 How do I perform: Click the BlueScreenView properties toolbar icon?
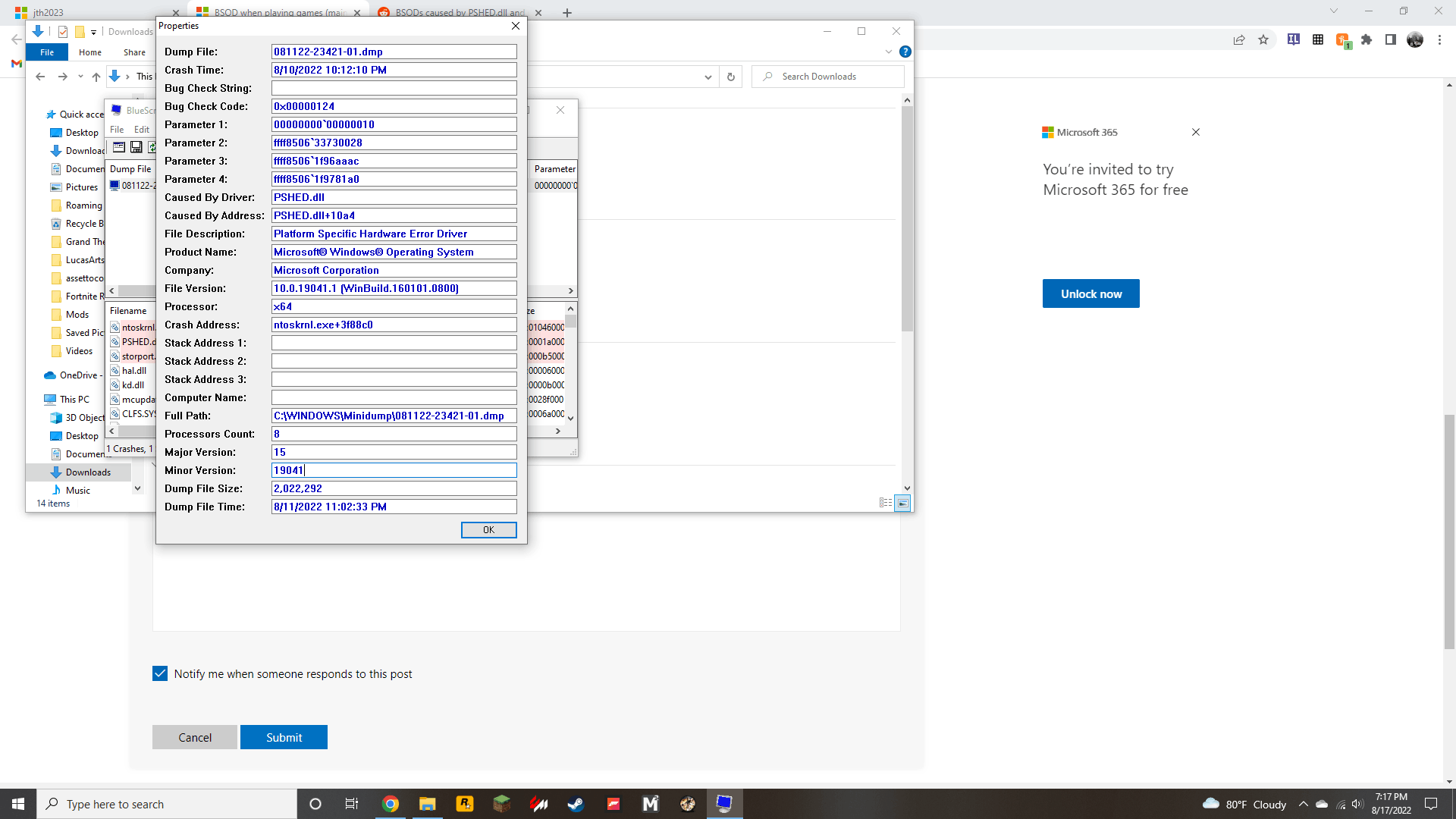119,146
